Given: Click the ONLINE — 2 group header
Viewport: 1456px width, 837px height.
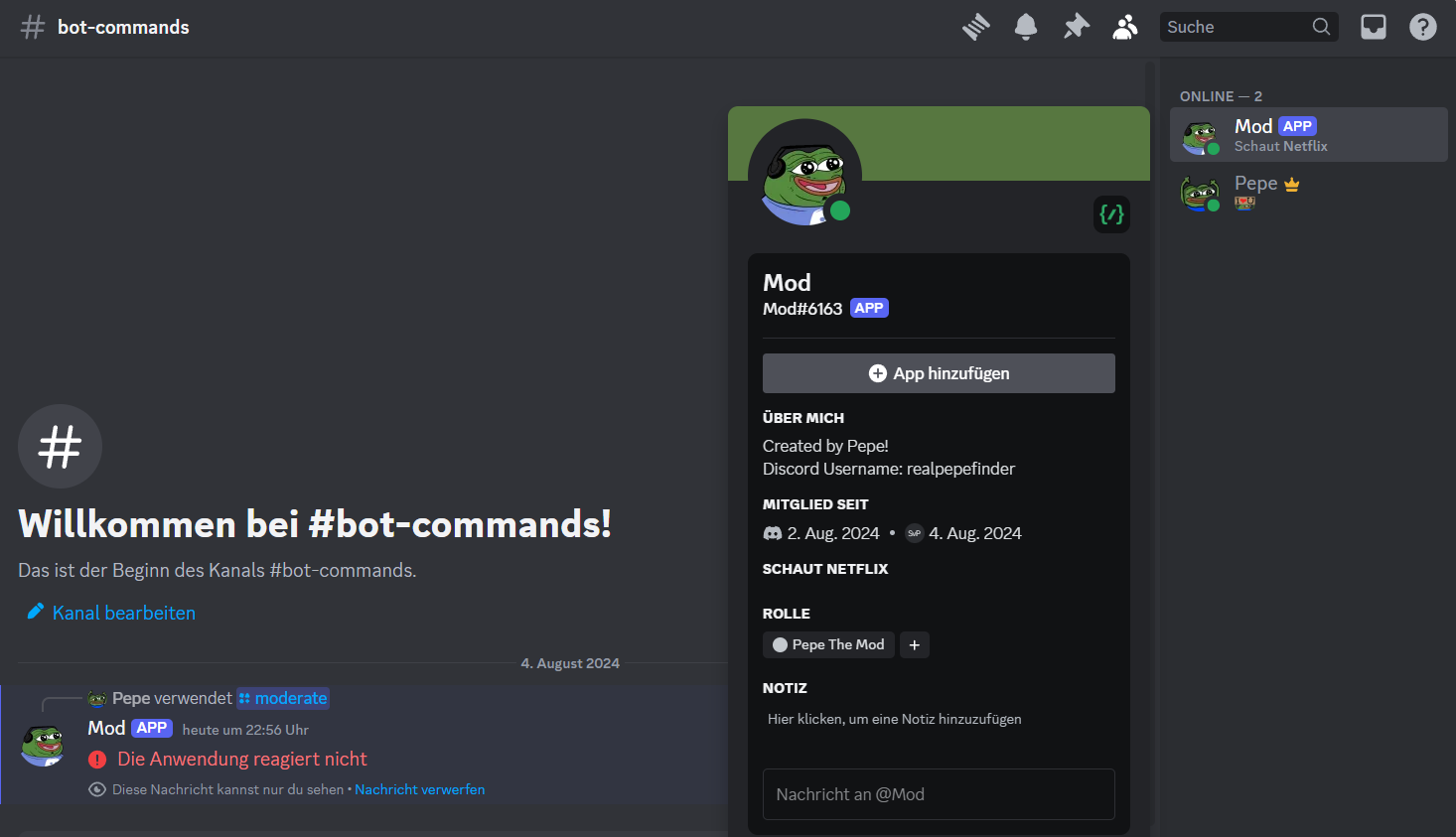Looking at the screenshot, I should coord(1221,96).
